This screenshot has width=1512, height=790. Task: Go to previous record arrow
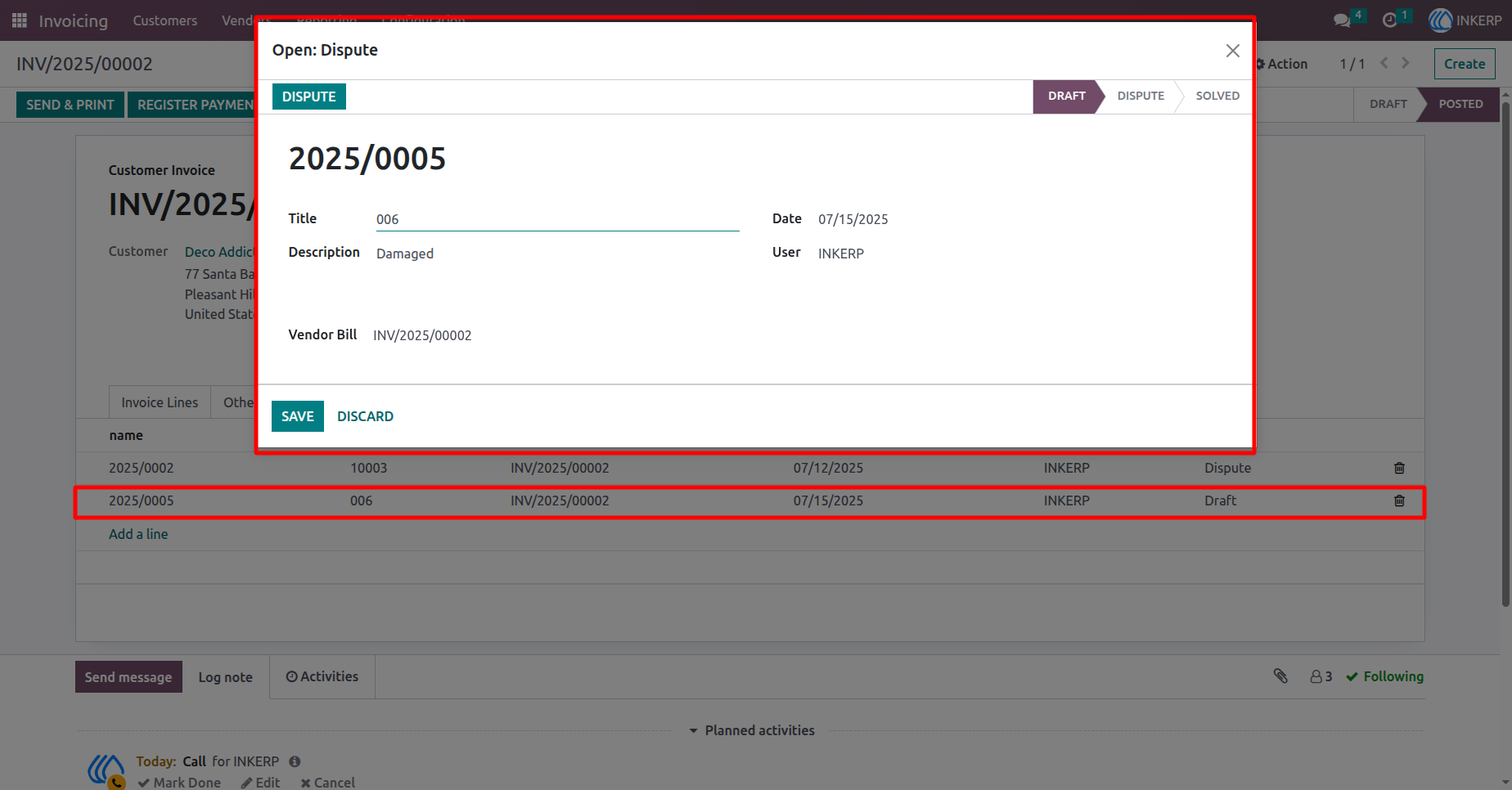click(1384, 63)
